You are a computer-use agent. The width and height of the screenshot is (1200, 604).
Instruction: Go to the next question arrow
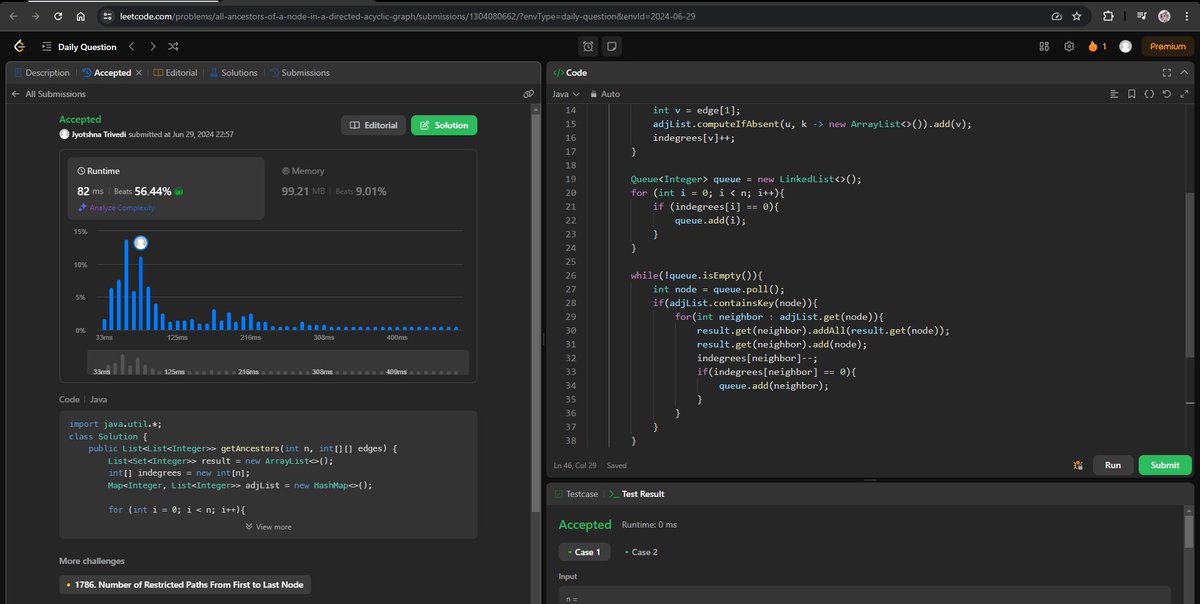[x=152, y=46]
